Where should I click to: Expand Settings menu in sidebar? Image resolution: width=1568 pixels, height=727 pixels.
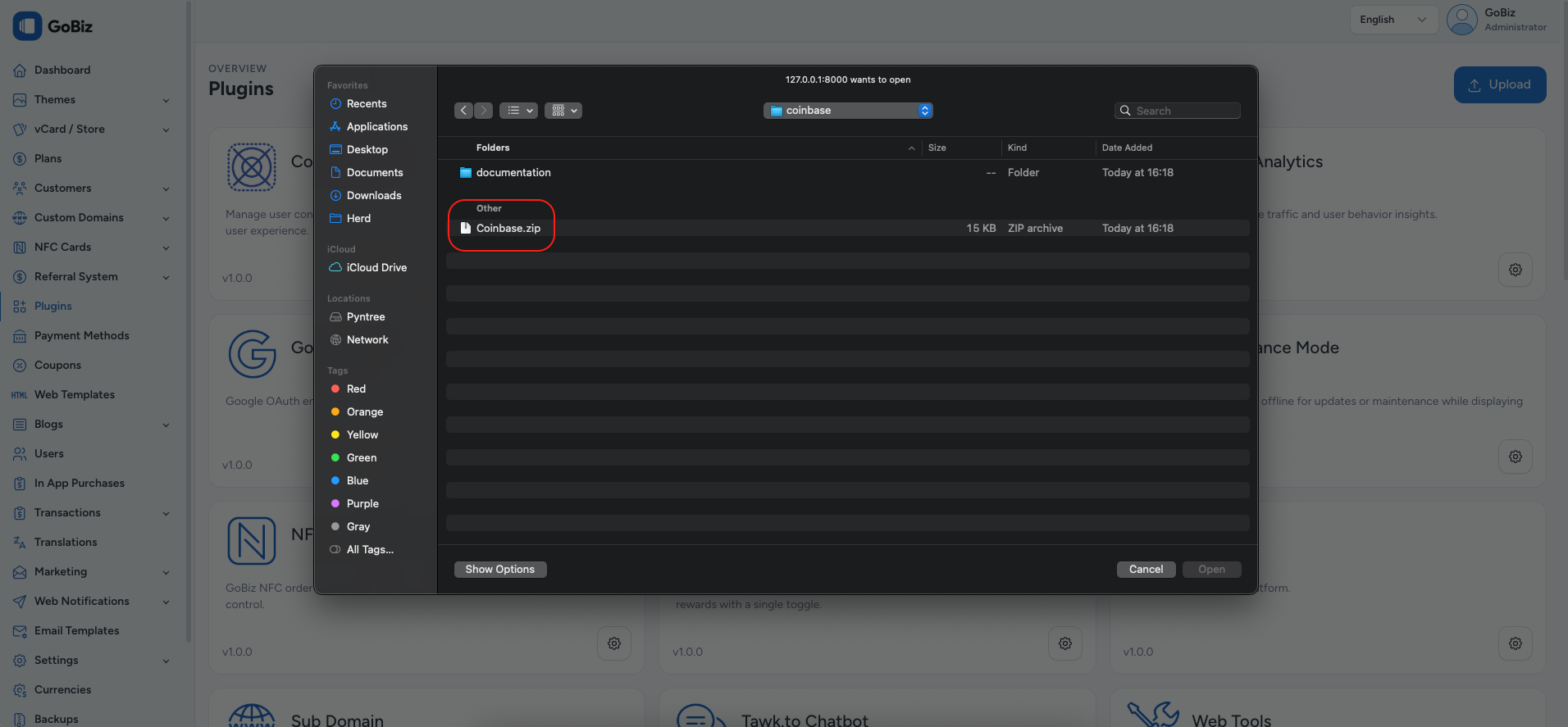[92, 661]
